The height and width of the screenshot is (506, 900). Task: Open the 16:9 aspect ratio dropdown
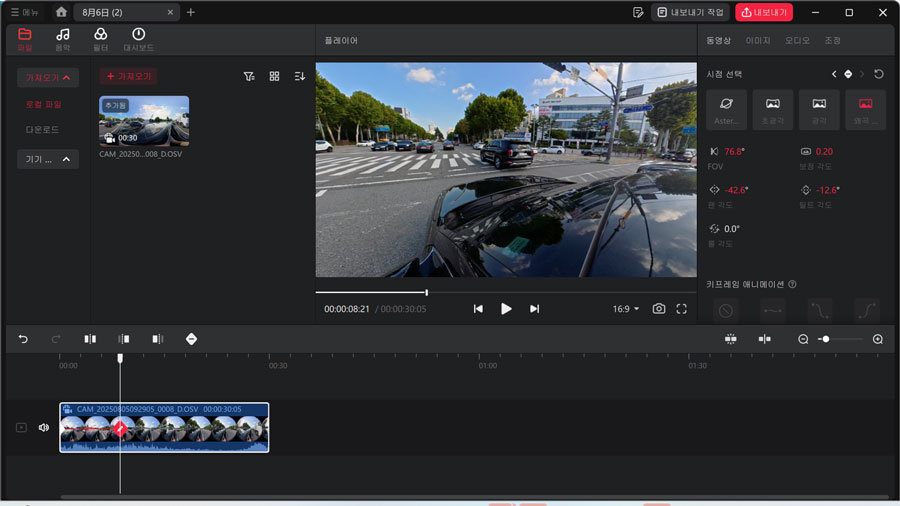pos(626,309)
